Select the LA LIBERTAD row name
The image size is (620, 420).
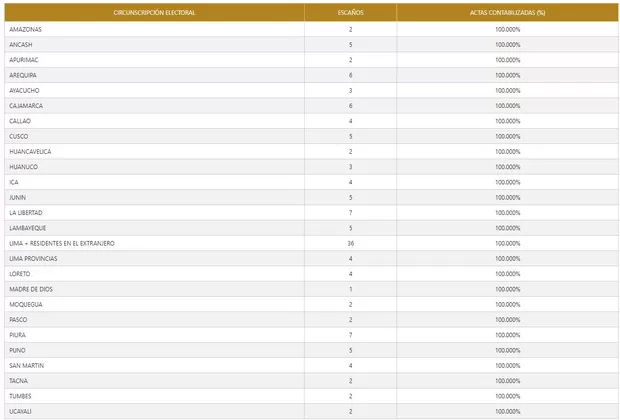pyautogui.click(x=26, y=213)
